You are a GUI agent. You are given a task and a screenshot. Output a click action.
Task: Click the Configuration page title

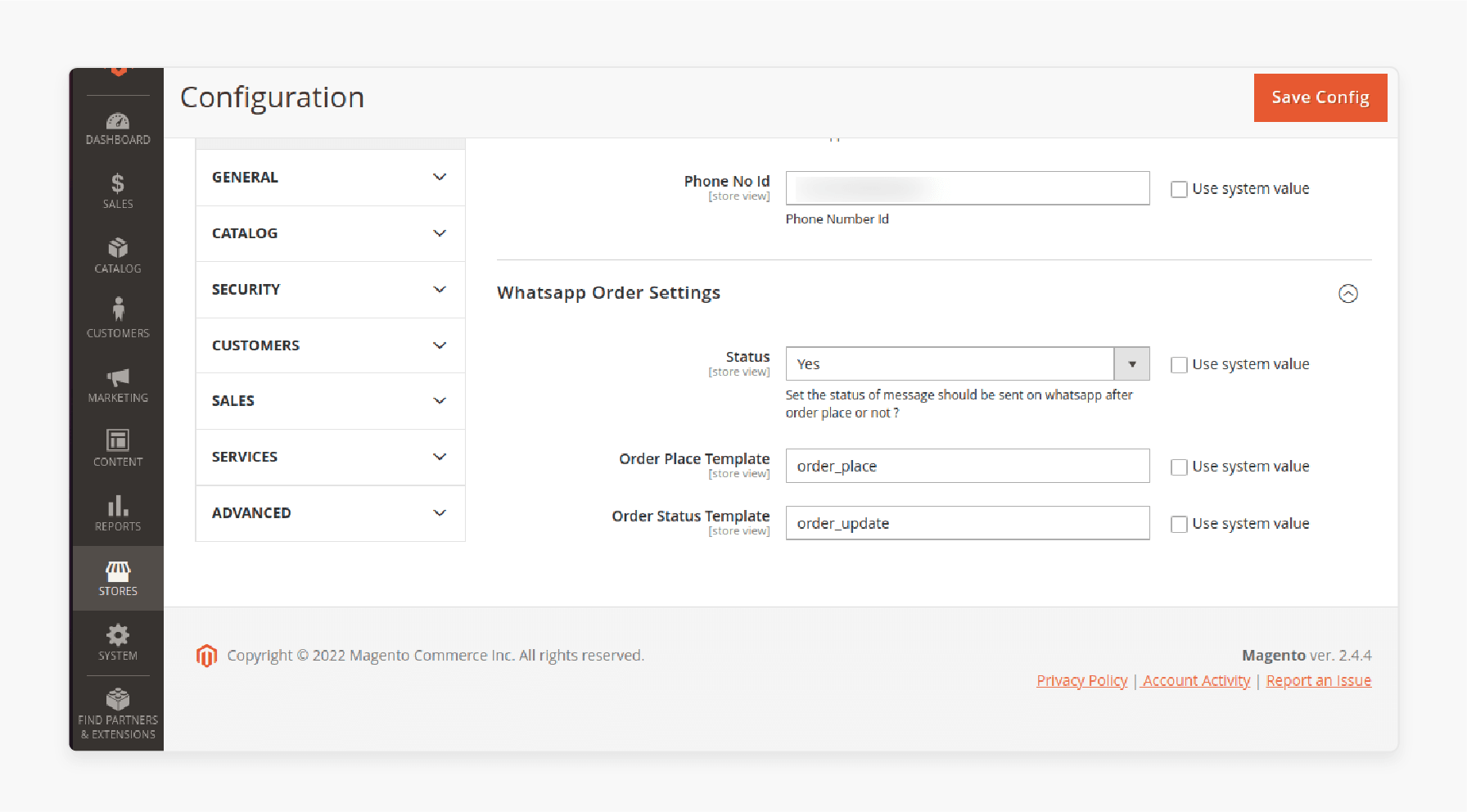272,97
